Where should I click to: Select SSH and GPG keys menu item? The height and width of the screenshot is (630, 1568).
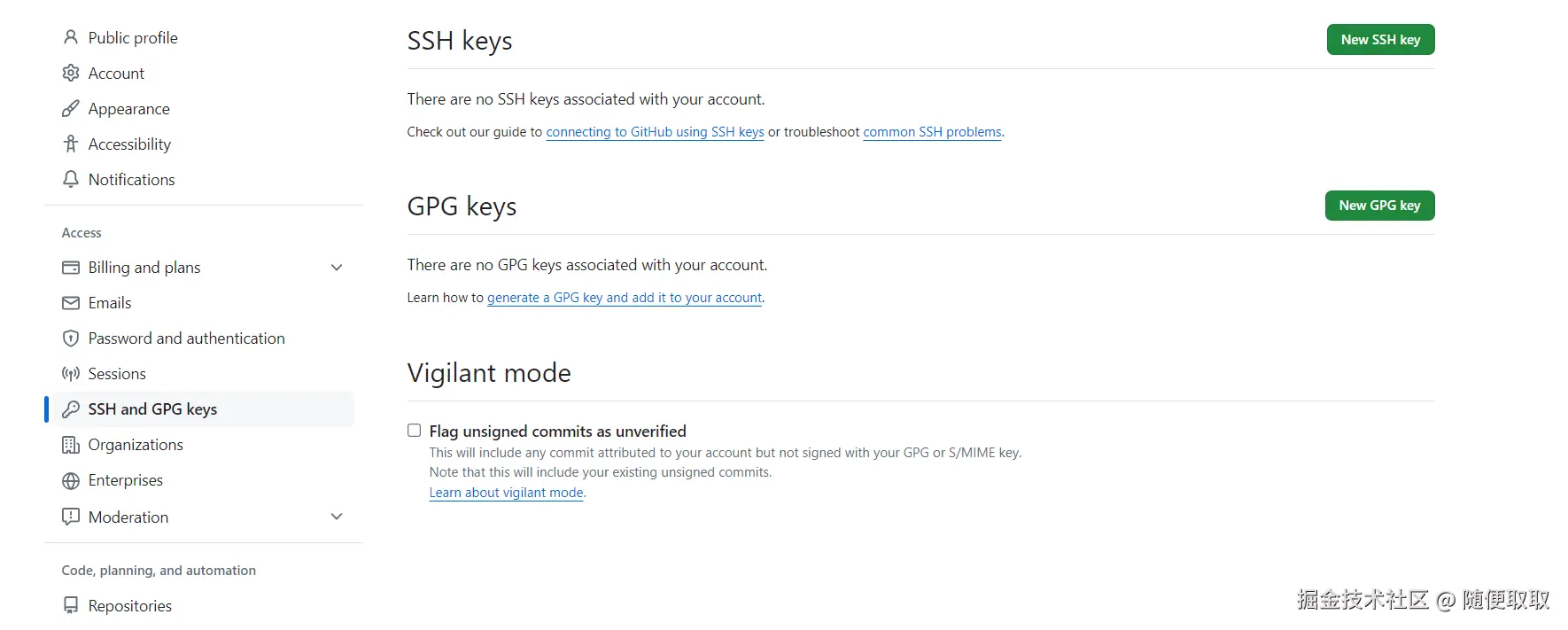point(152,409)
